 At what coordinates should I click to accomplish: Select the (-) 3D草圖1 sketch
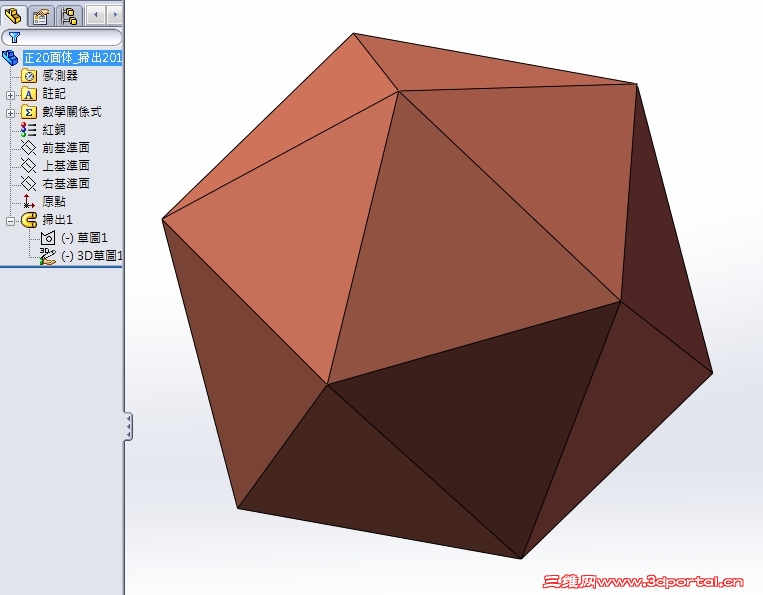coord(91,255)
